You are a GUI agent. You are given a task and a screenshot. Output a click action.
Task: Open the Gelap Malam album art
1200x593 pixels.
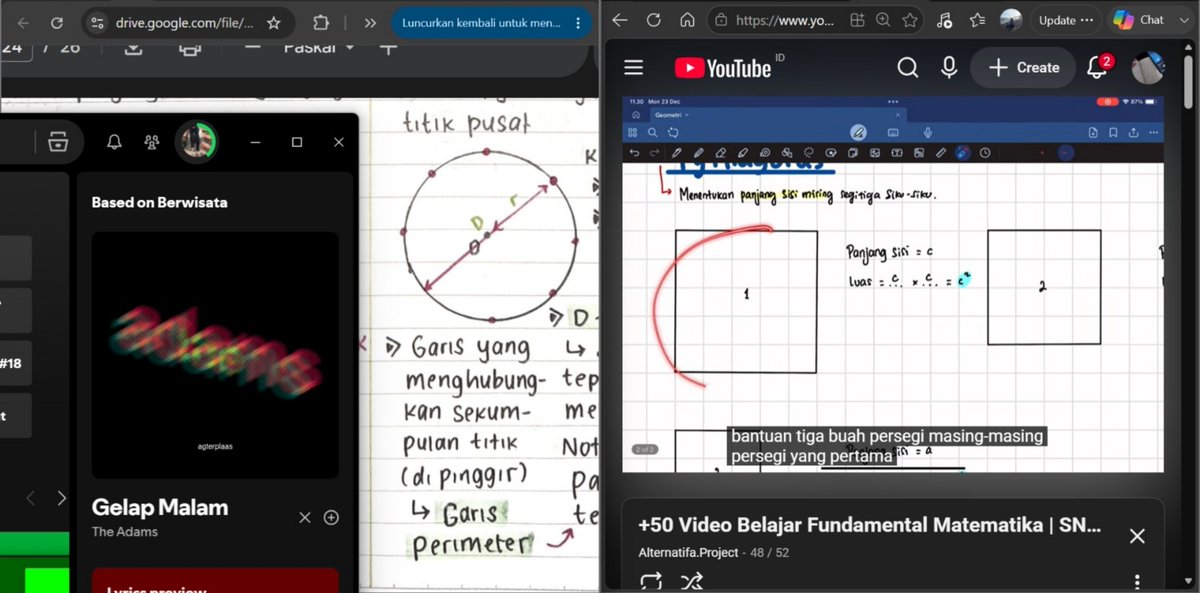click(x=215, y=355)
